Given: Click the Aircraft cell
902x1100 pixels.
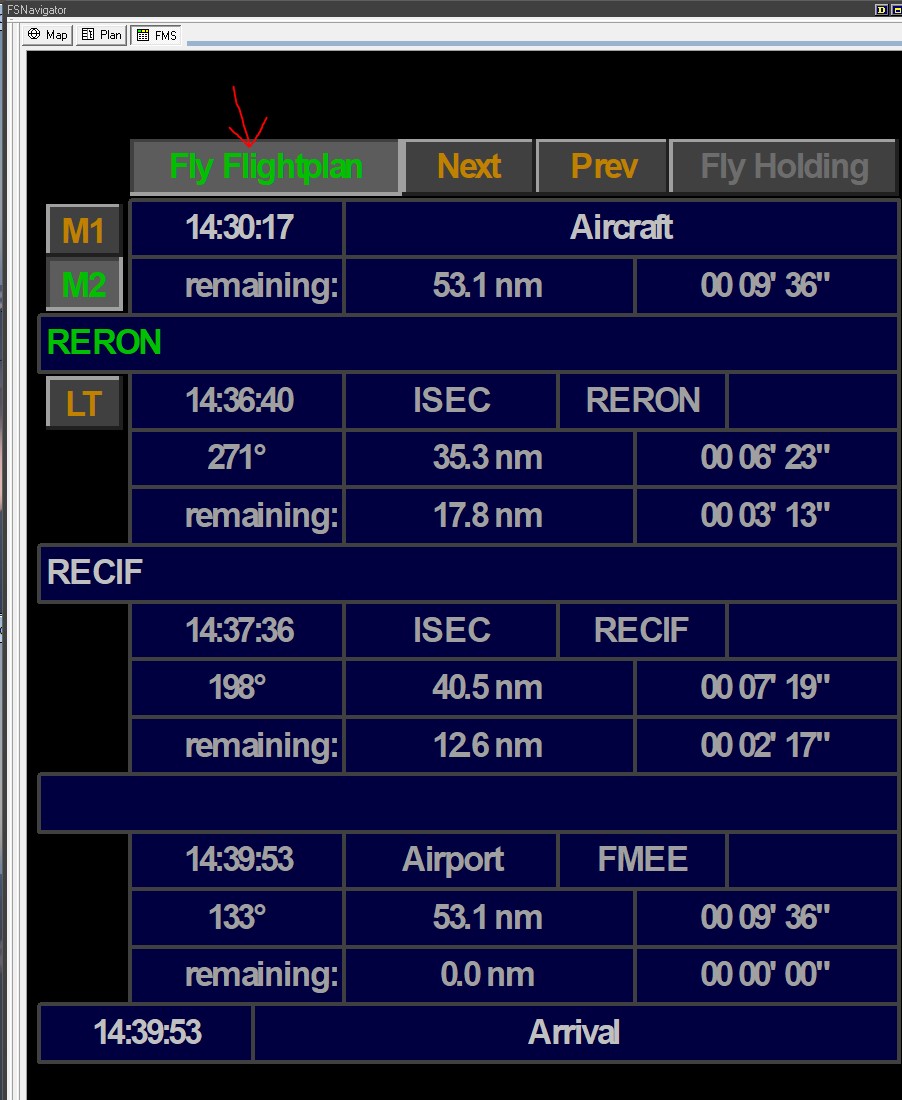Looking at the screenshot, I should 621,228.
